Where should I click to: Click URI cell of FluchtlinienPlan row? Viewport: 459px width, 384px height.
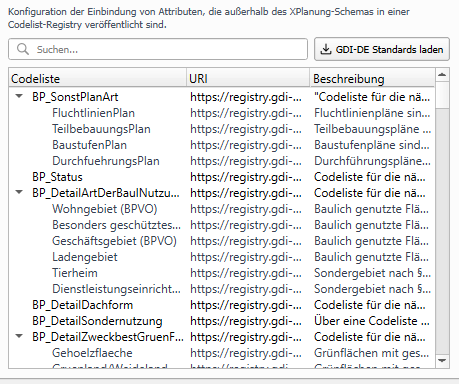(246, 113)
